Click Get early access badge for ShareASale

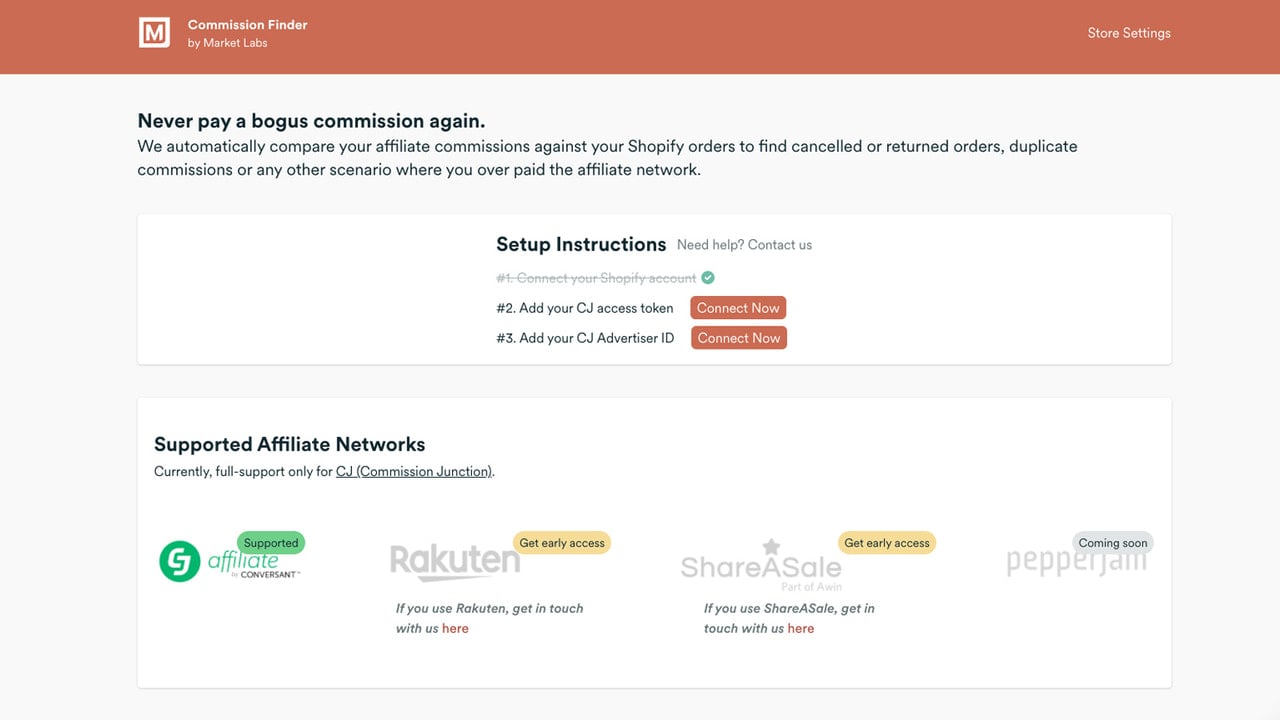pos(887,543)
